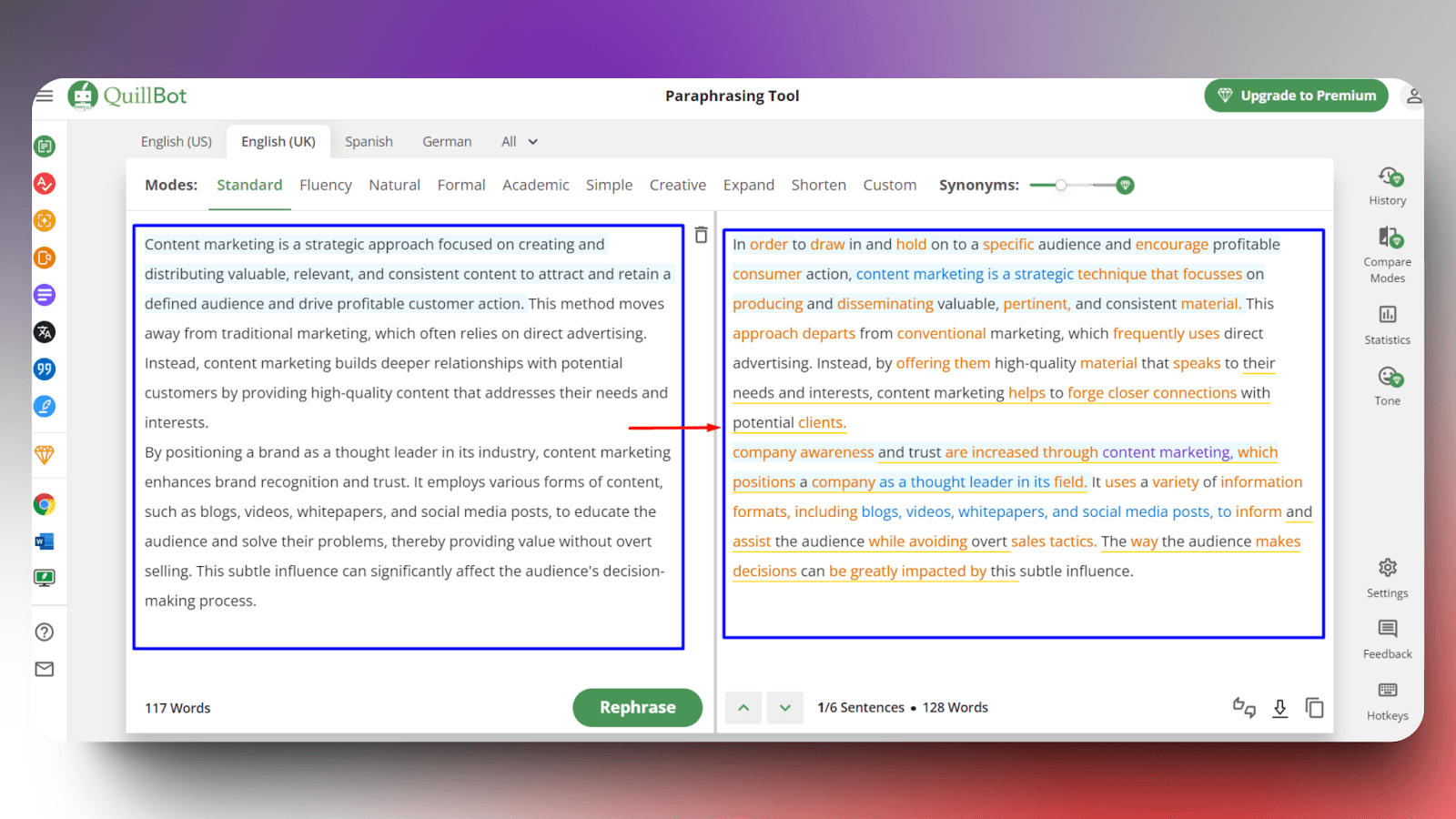Viewport: 1456px width, 819px height.
Task: Expand the All languages dropdown
Action: pos(520,142)
